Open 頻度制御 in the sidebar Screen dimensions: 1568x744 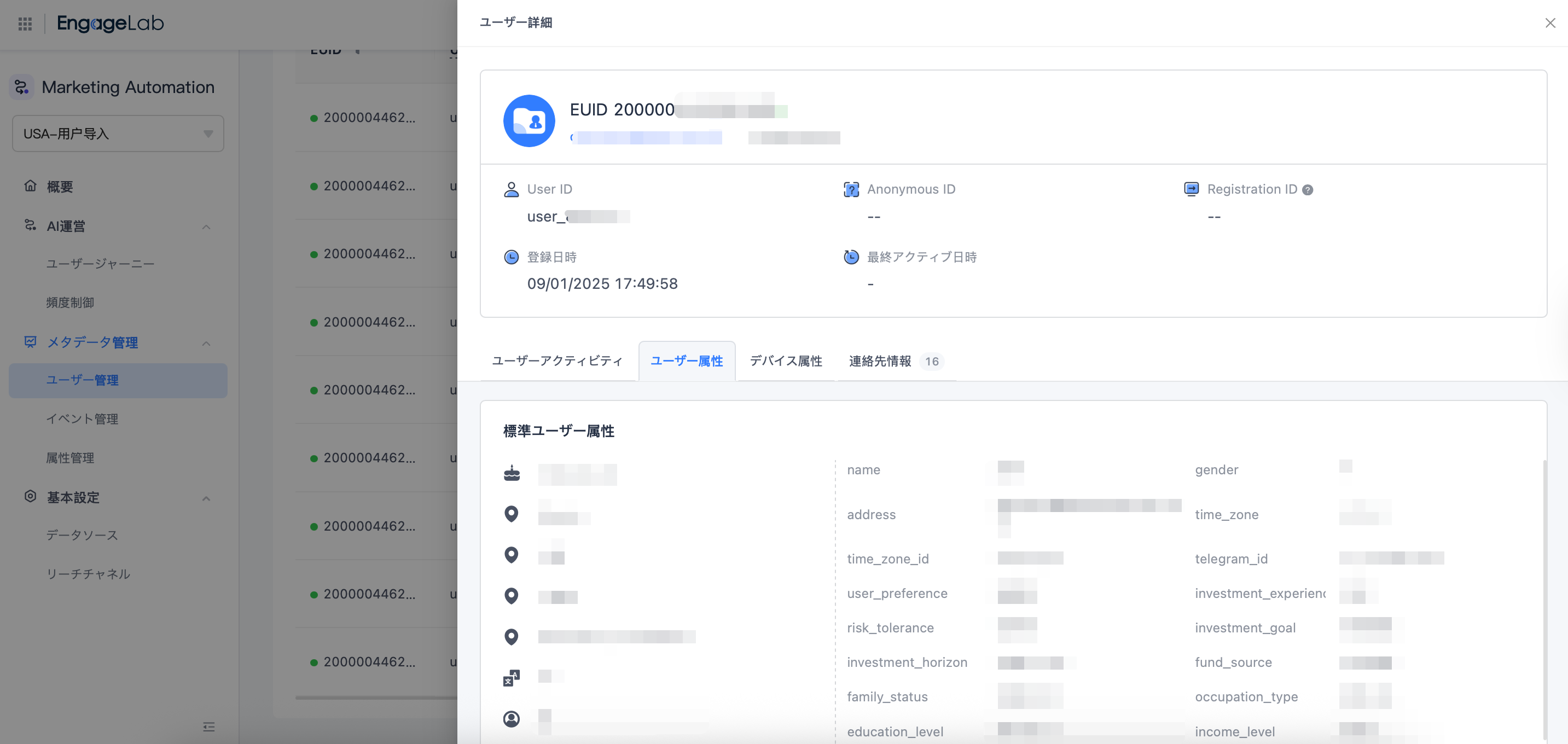coord(70,303)
